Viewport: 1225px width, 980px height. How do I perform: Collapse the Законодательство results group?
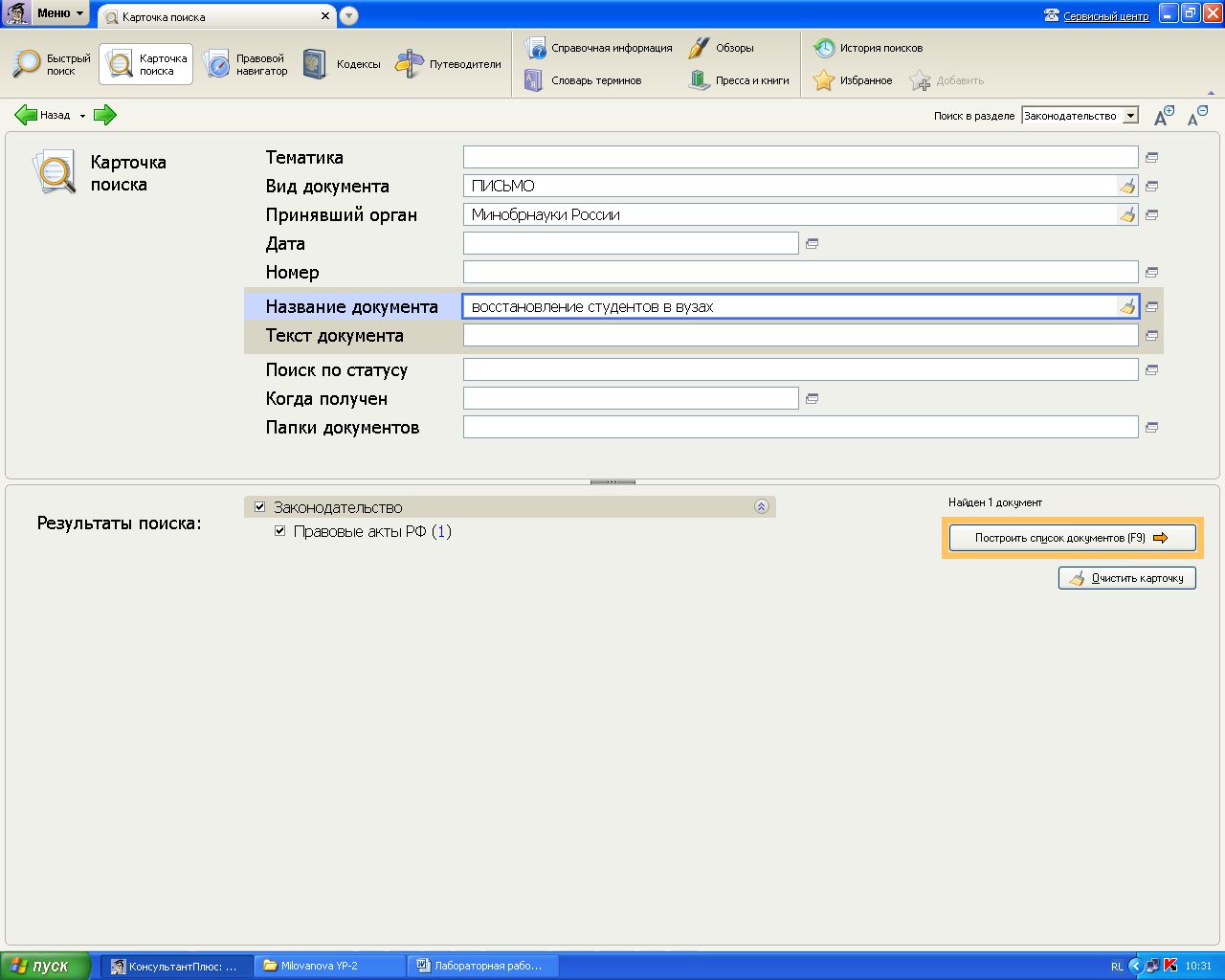click(x=762, y=507)
